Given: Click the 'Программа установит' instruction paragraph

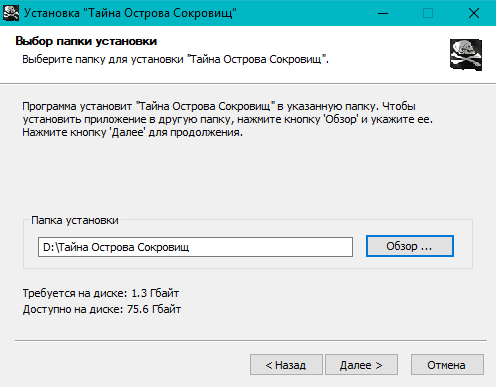Looking at the screenshot, I should click(227, 119).
